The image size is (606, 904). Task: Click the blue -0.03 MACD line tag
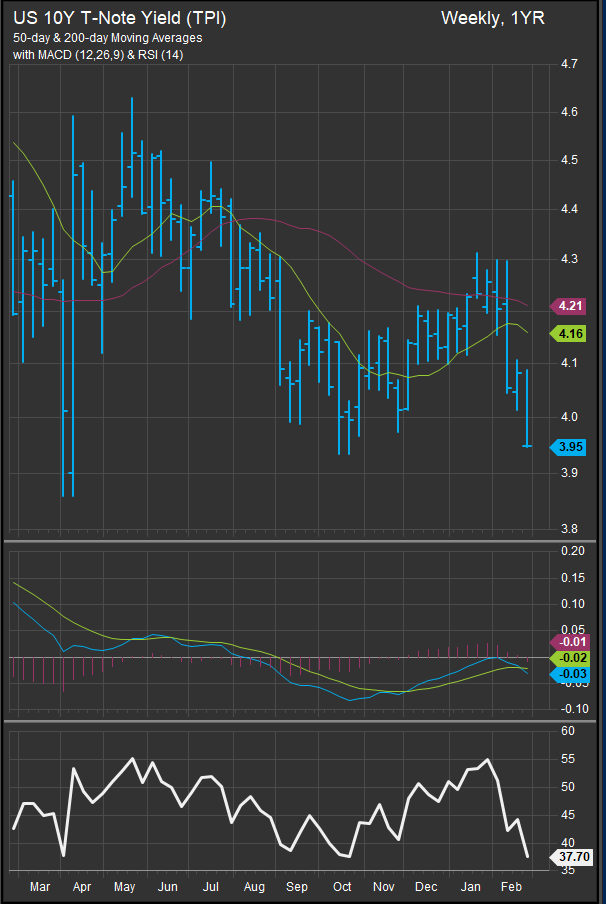(573, 676)
